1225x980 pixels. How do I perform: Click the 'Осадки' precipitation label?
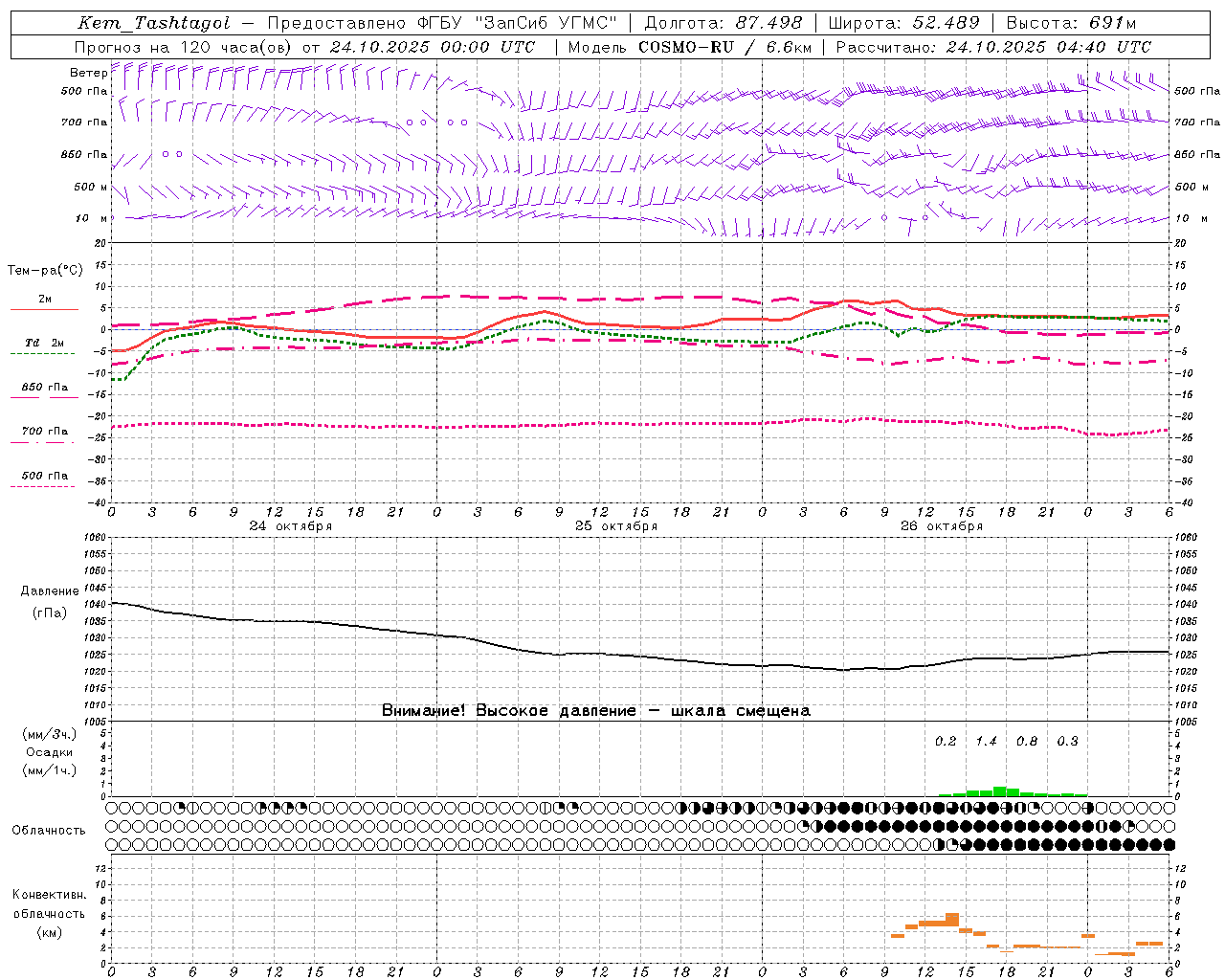tap(50, 752)
